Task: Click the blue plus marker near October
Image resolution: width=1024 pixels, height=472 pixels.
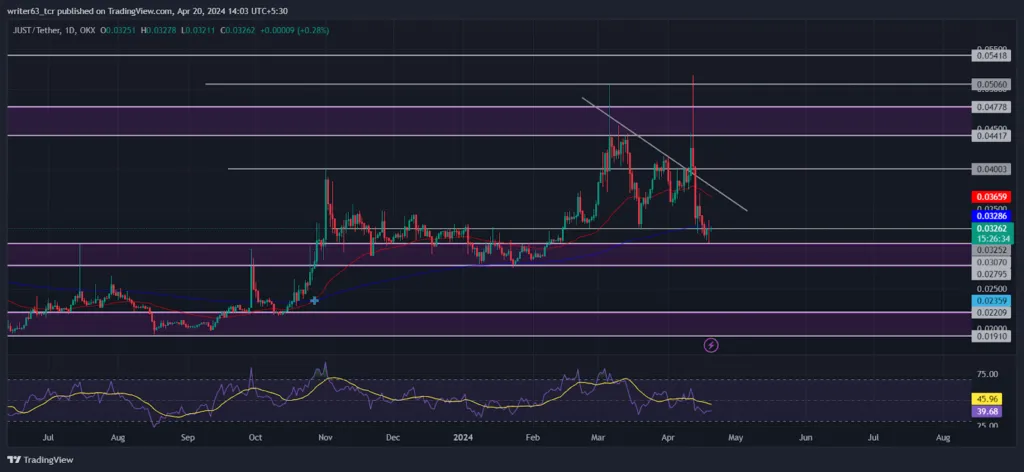Action: (315, 300)
